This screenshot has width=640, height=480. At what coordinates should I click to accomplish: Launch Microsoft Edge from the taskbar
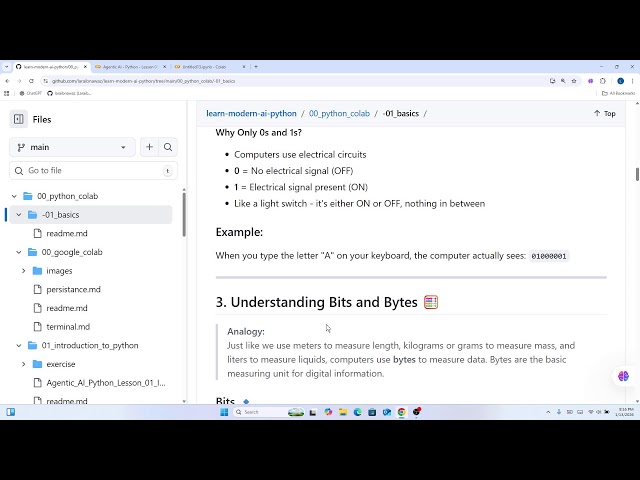click(x=358, y=412)
